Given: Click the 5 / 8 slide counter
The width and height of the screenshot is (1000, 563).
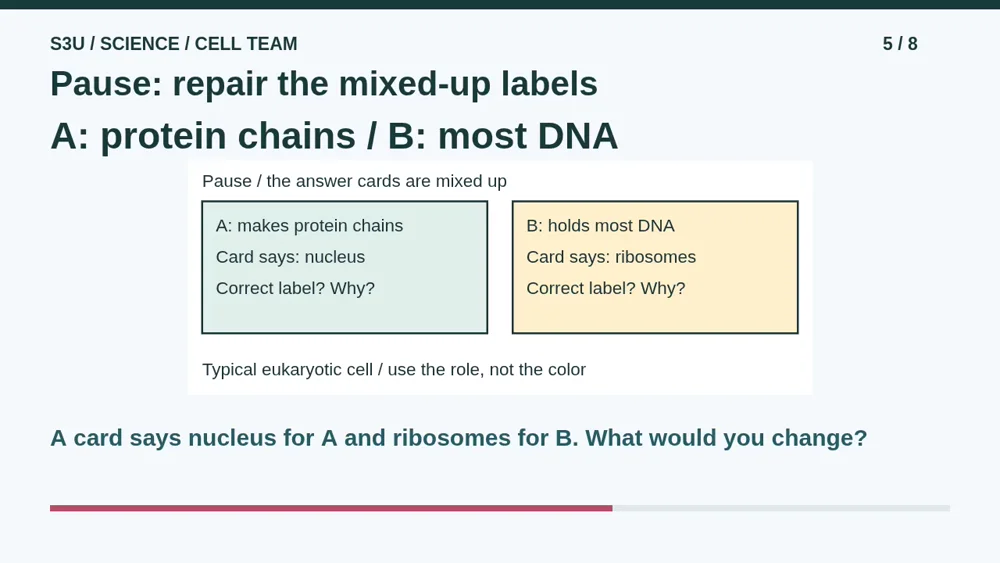Looking at the screenshot, I should point(900,44).
